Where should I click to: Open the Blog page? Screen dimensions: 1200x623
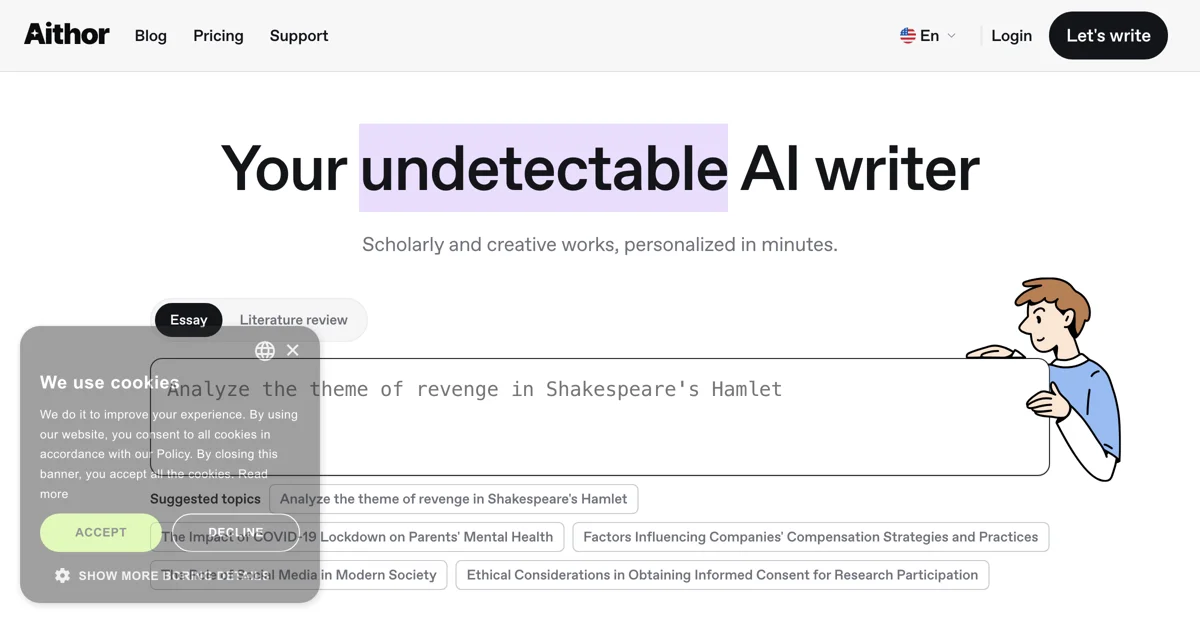click(151, 36)
